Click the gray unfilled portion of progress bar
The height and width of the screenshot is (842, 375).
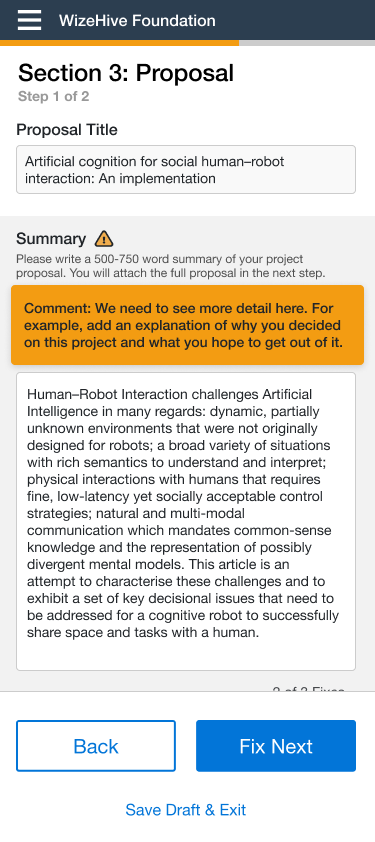(307, 43)
